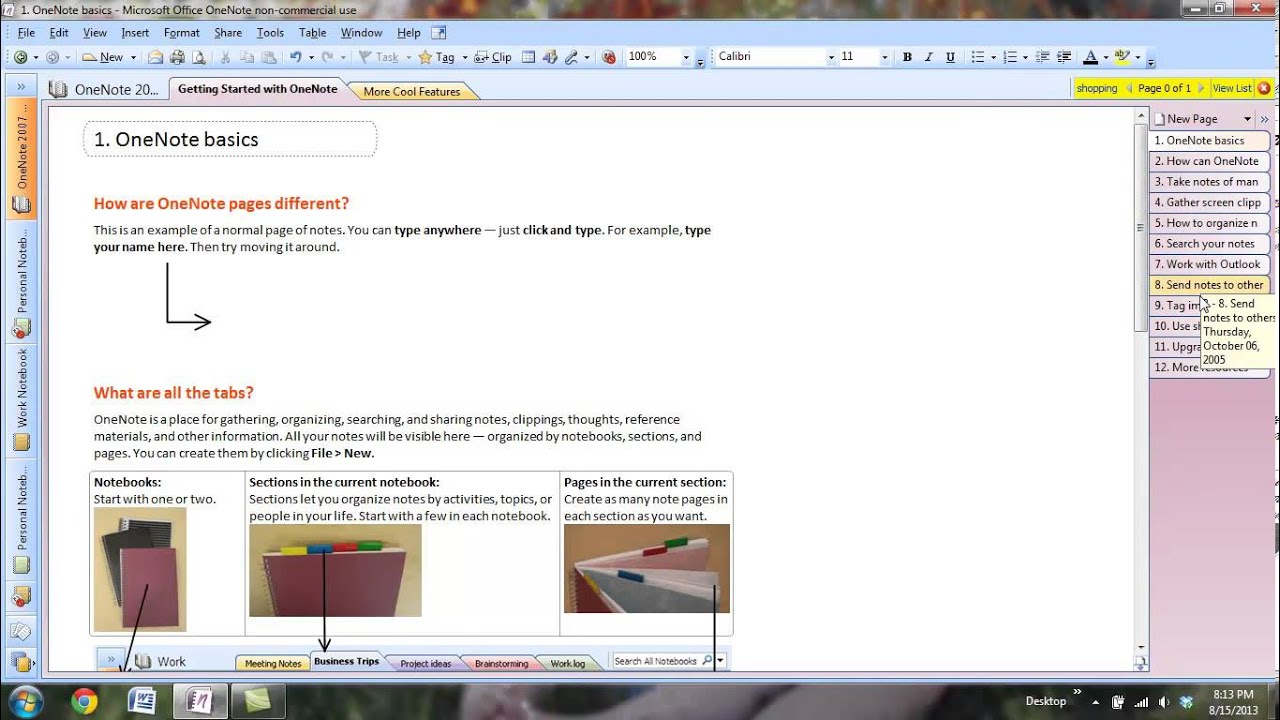The image size is (1280, 720).
Task: Open the Back button history dropdown
Action: click(x=36, y=57)
